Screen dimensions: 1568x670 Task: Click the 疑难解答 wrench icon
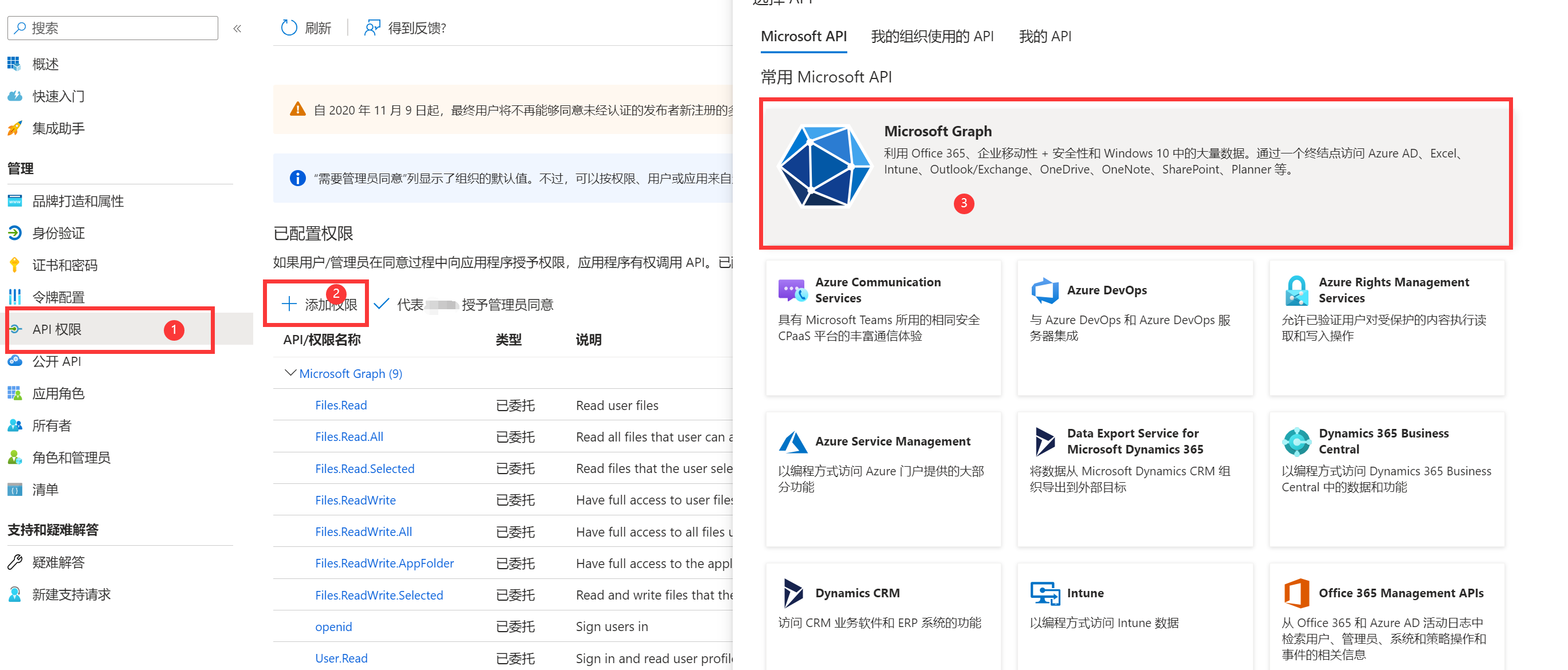click(15, 562)
